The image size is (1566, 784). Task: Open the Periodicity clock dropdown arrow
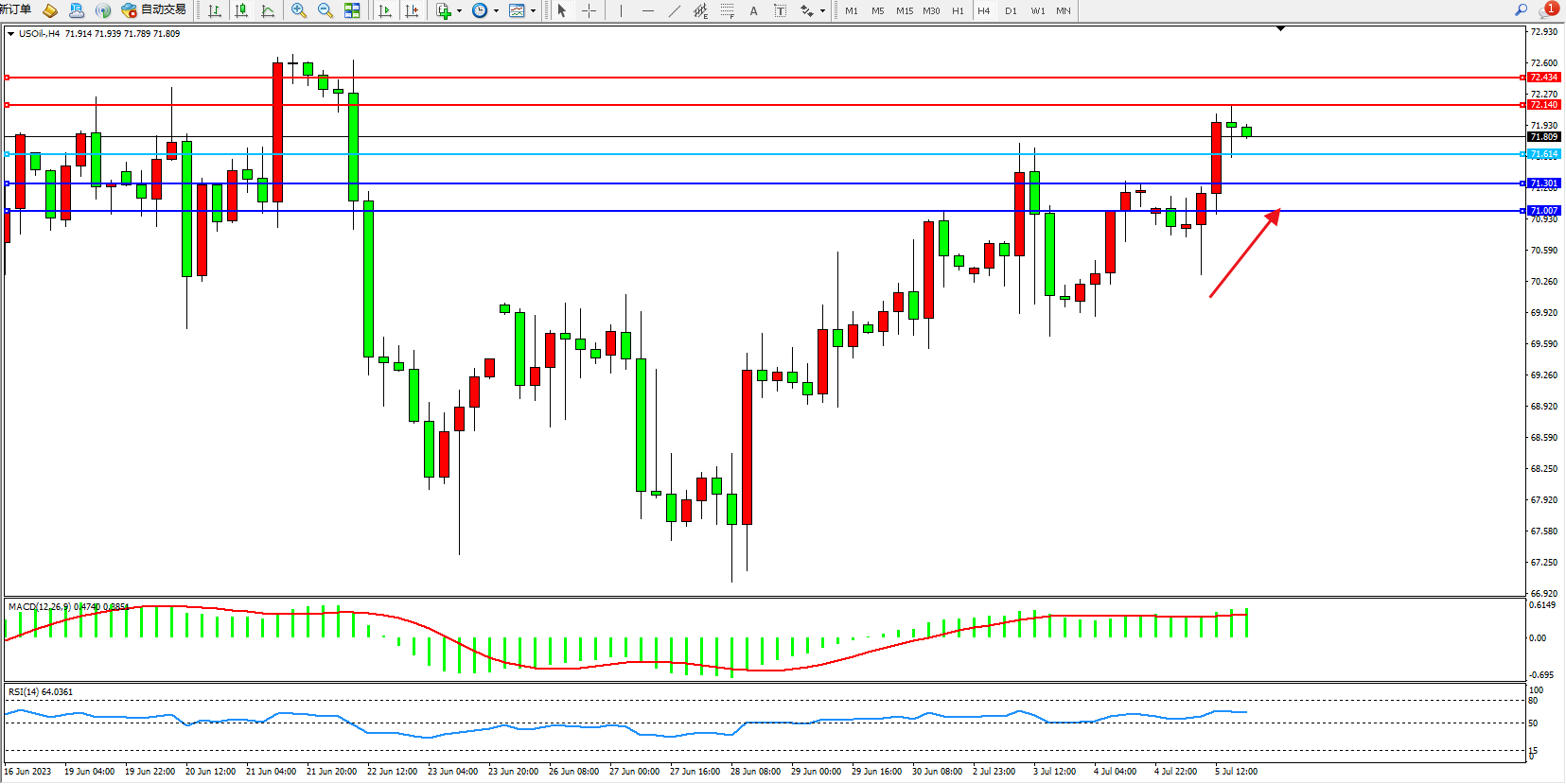click(x=496, y=11)
